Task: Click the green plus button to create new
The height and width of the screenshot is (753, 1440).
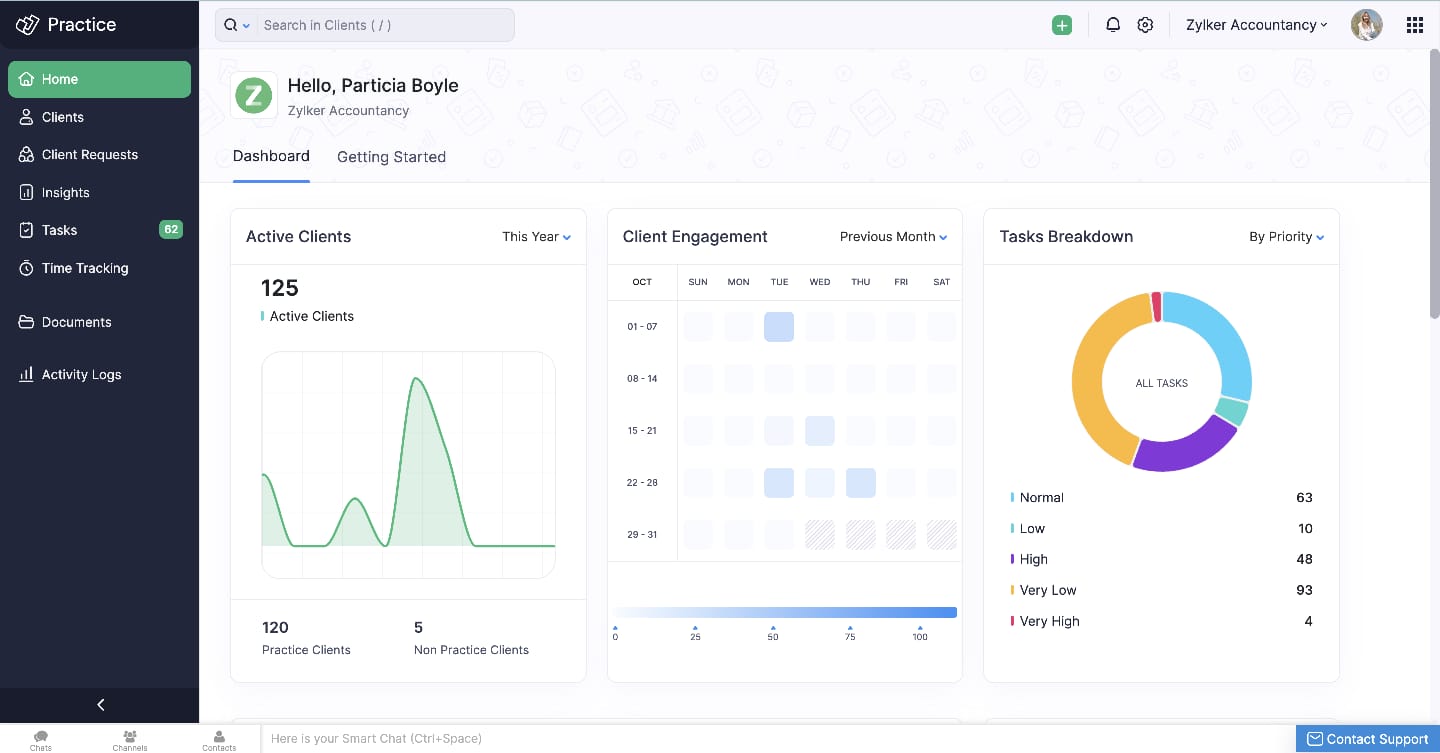Action: tap(1061, 24)
